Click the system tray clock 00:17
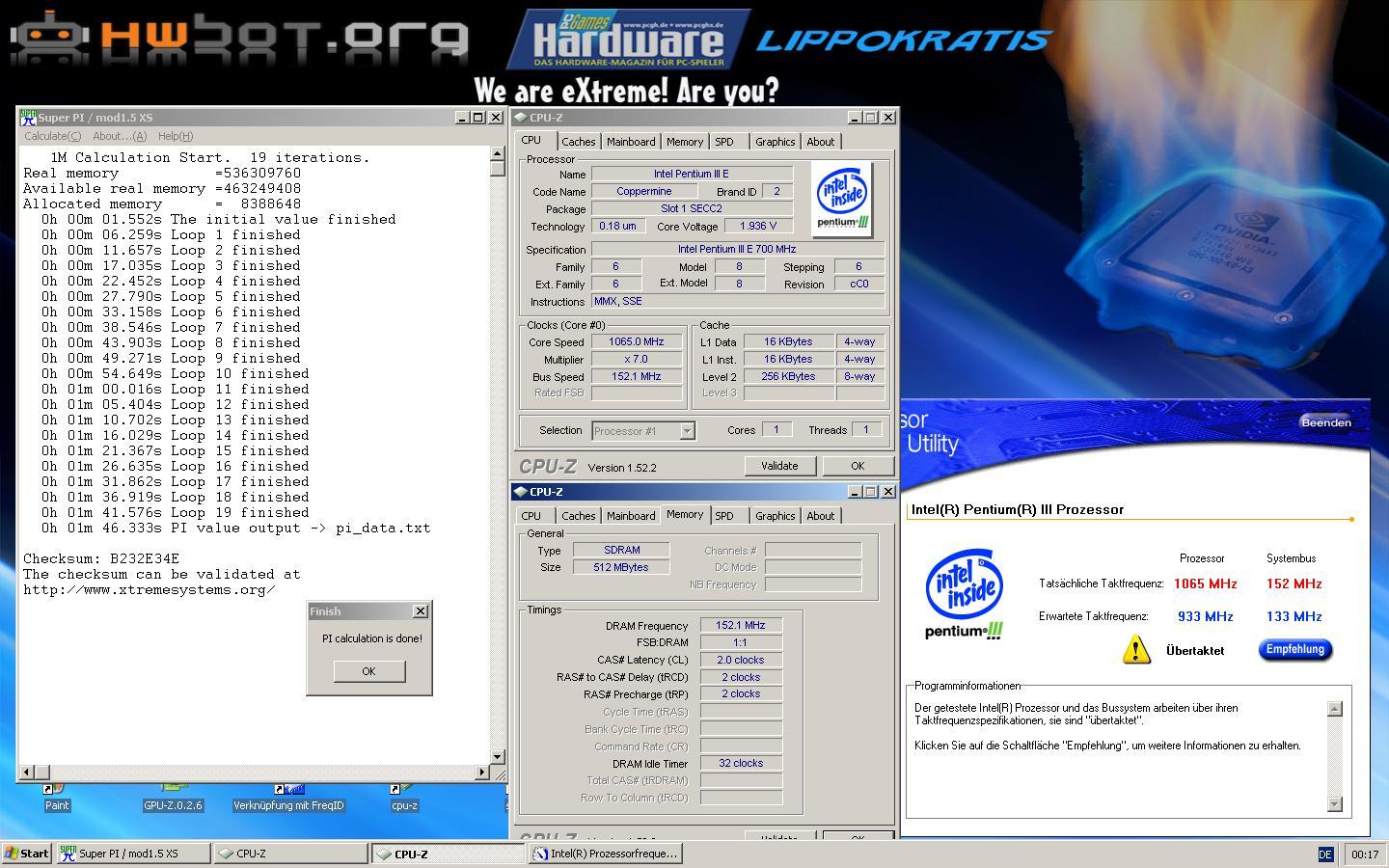Image resolution: width=1389 pixels, height=868 pixels. [x=1365, y=854]
